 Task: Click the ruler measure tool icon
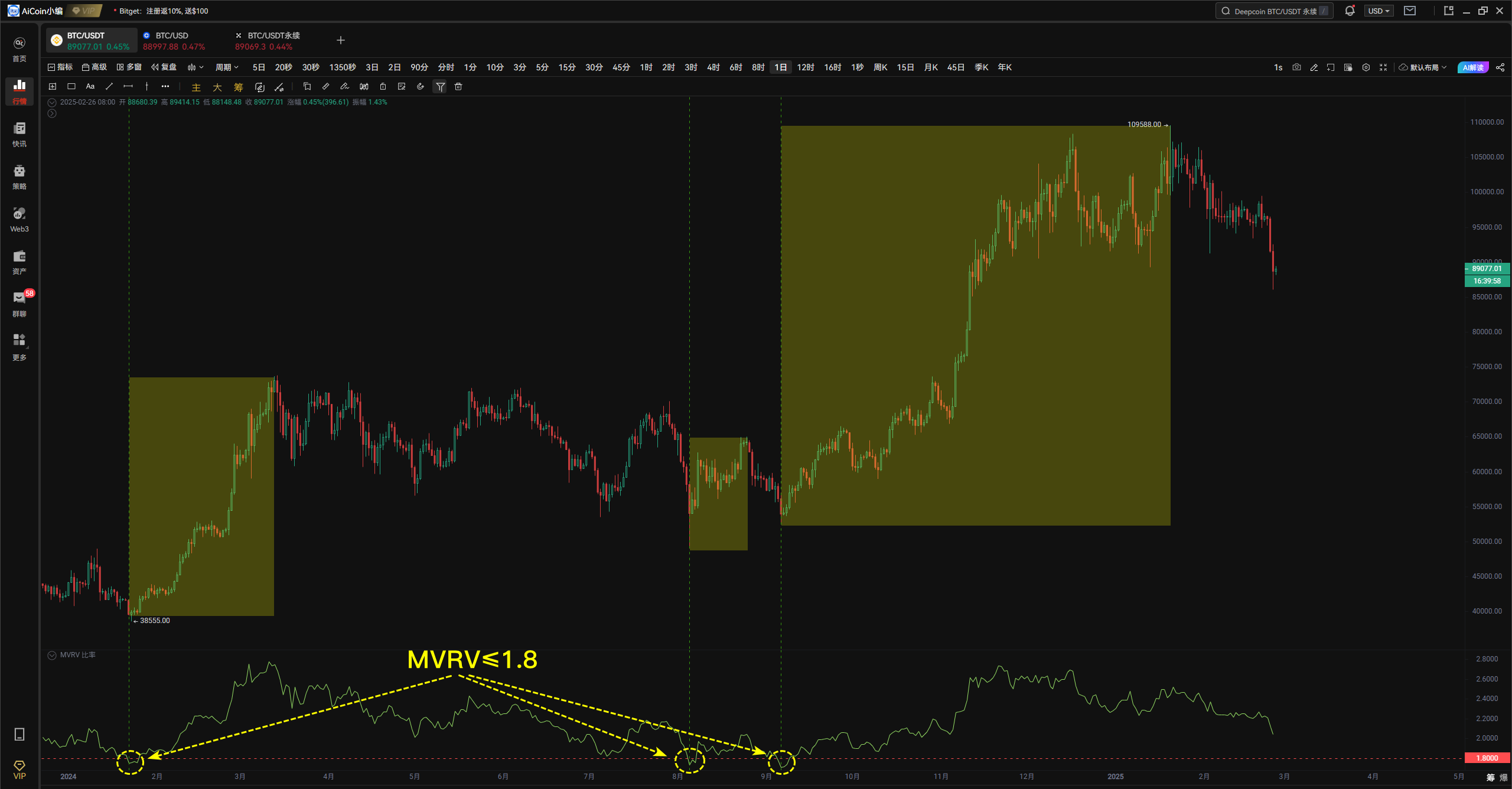coord(326,86)
